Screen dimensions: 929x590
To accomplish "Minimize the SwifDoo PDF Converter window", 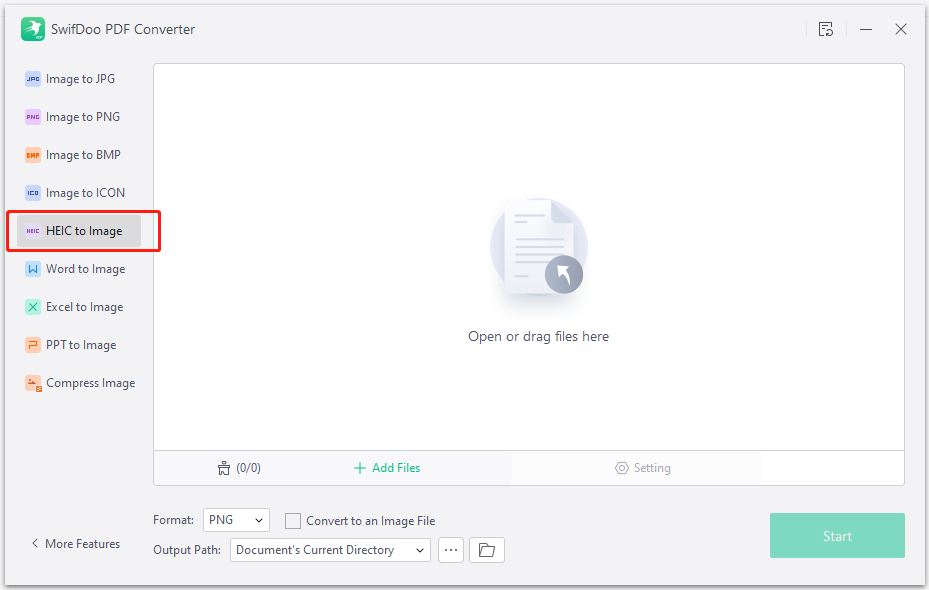I will tap(866, 29).
